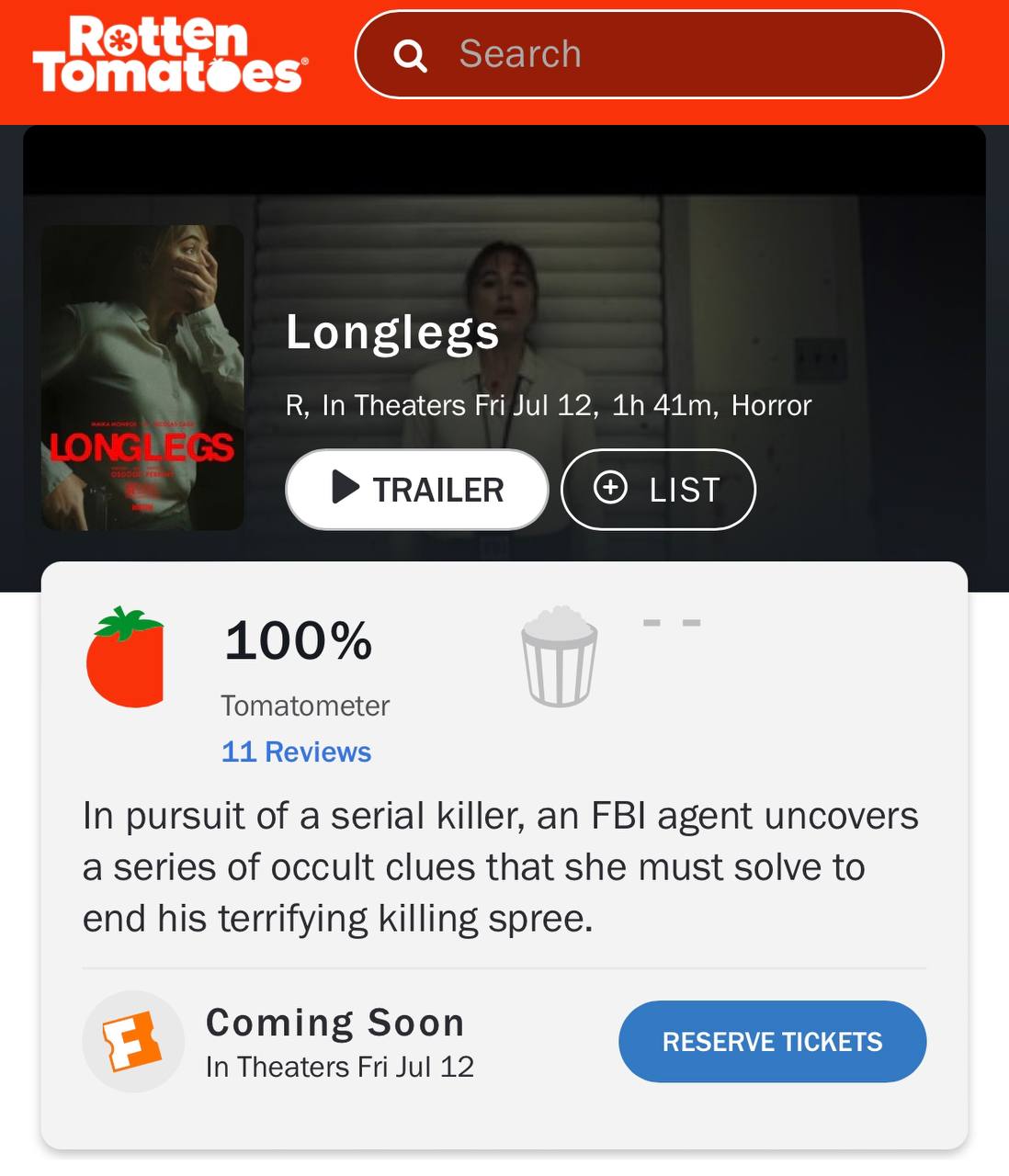Click the Tomatometer label text
This screenshot has width=1009, height=1176.
305,706
